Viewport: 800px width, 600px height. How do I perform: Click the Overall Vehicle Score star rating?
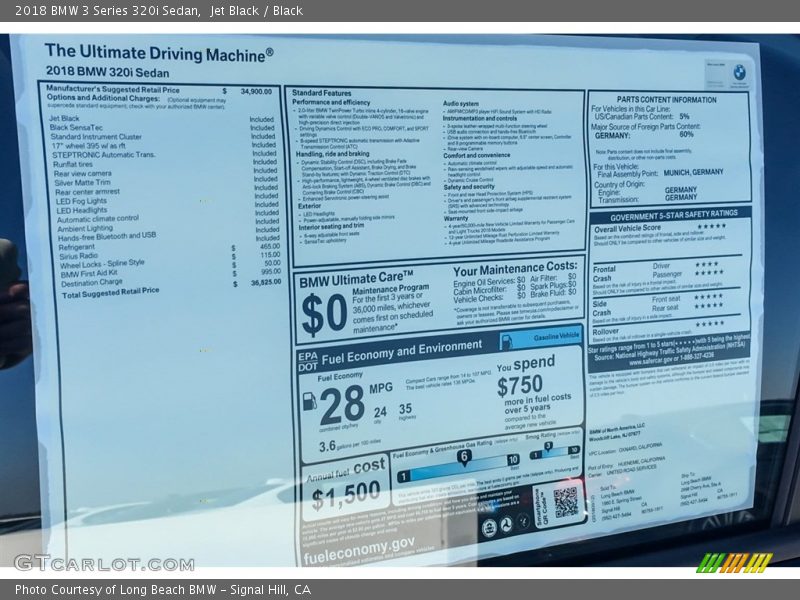pyautogui.click(x=711, y=227)
